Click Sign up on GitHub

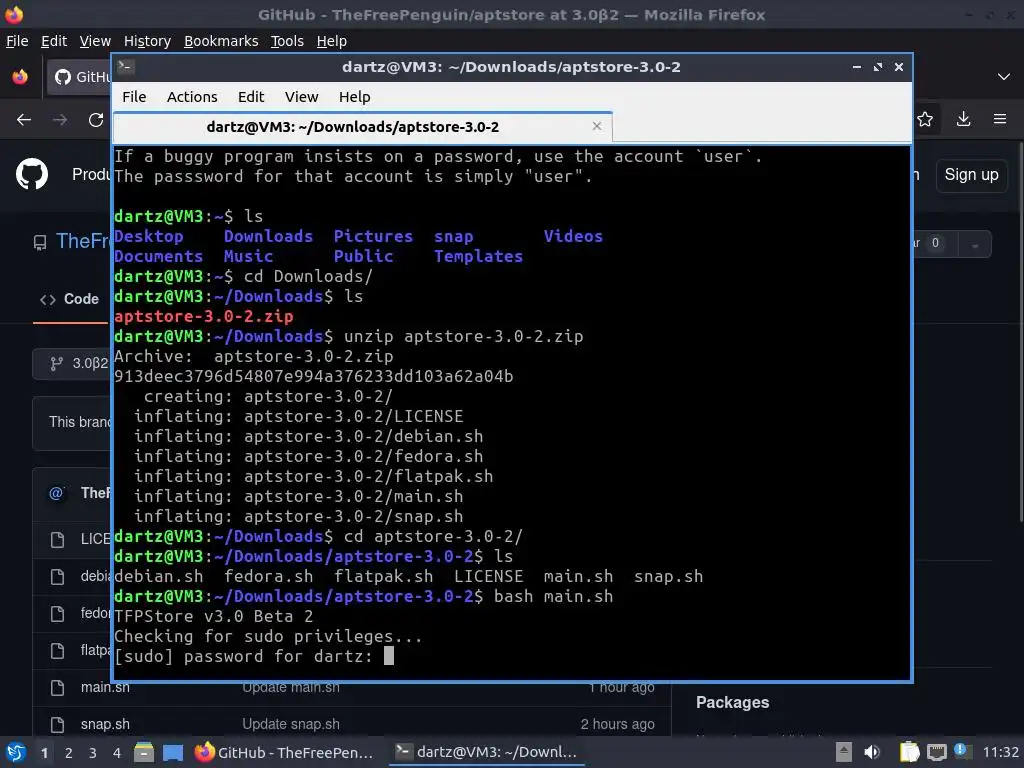[971, 175]
